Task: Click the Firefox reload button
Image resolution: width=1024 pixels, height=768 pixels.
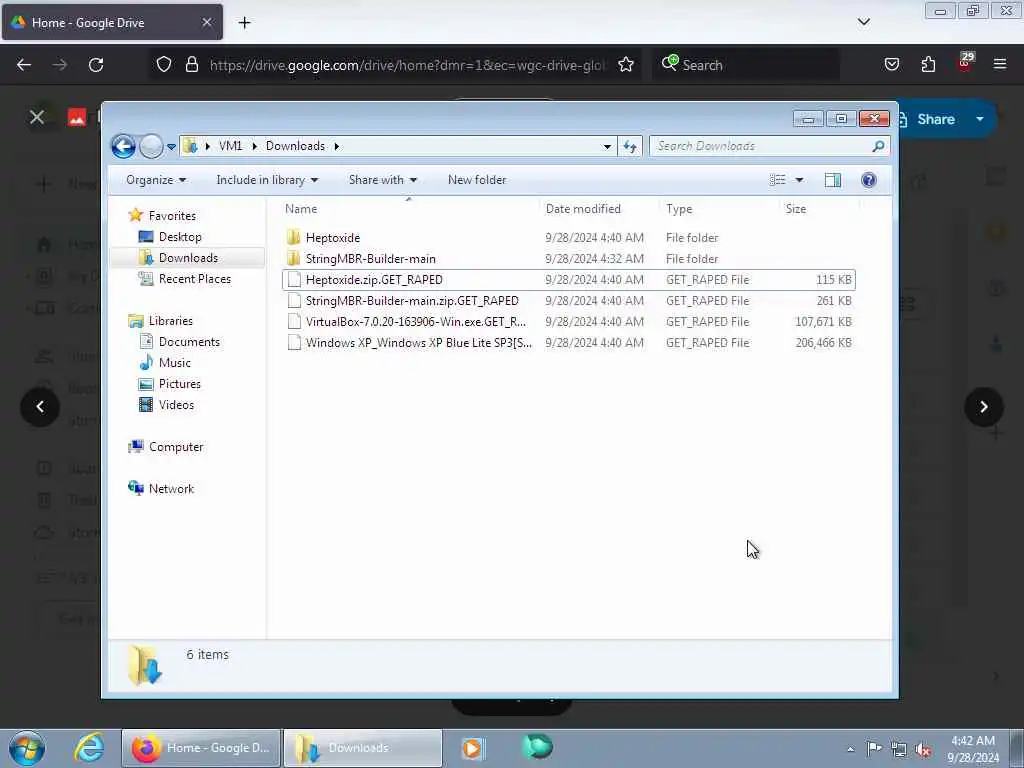Action: click(x=96, y=65)
